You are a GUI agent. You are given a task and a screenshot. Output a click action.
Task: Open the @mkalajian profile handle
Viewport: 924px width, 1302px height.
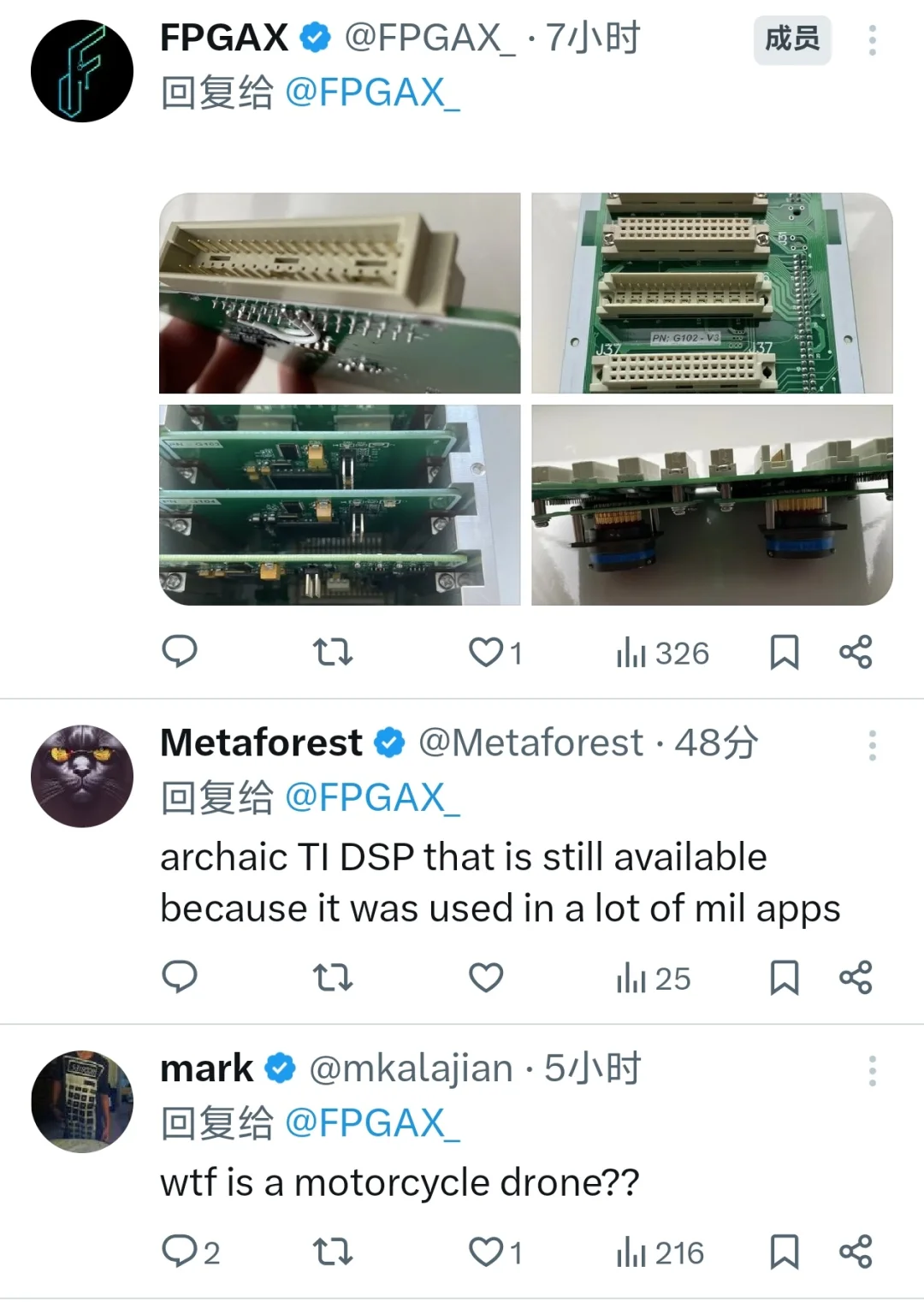[411, 1068]
